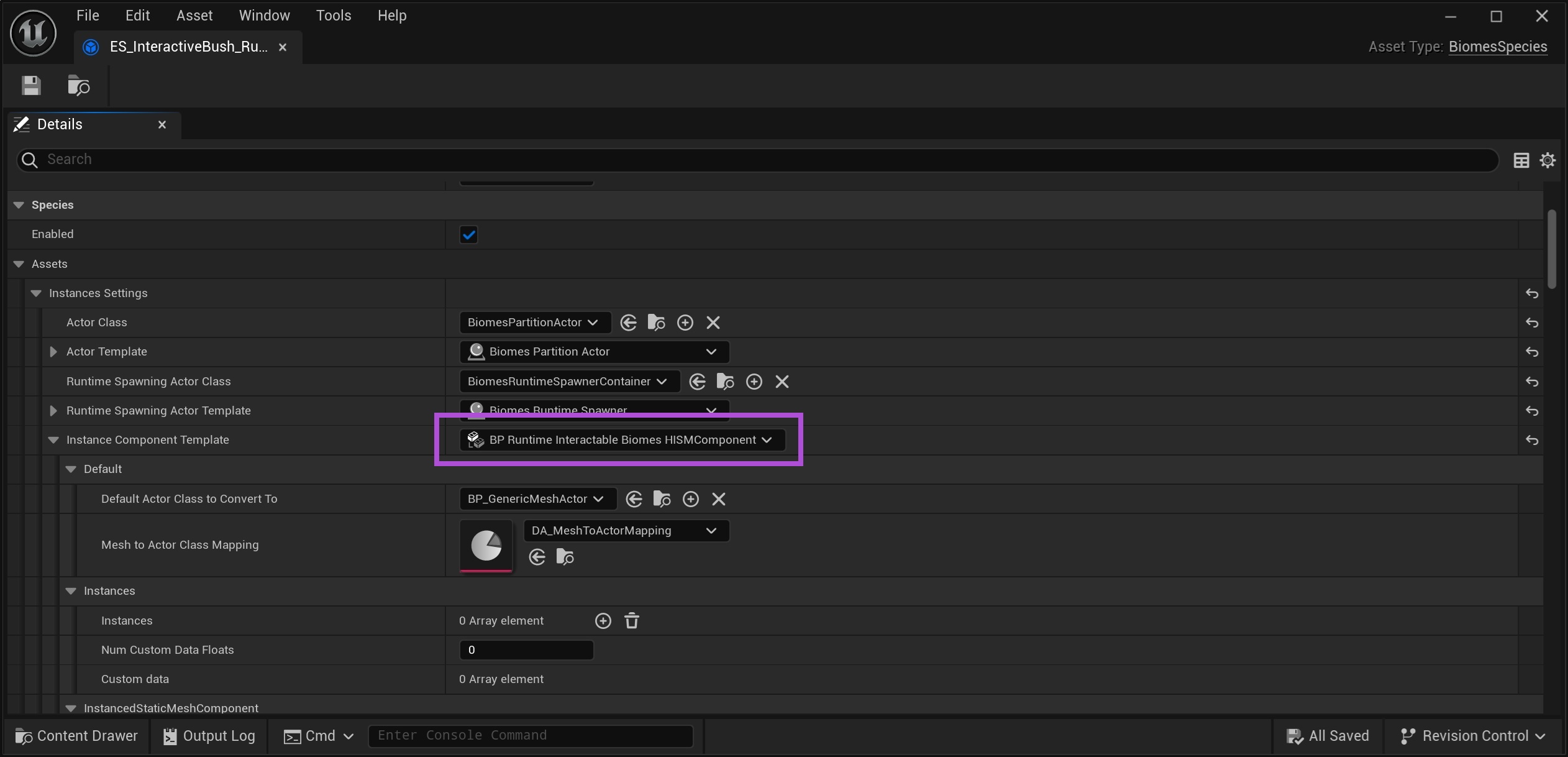This screenshot has width=1568, height=757.
Task: Open the BP_GenericMeshActor class dropdown
Action: [x=536, y=499]
